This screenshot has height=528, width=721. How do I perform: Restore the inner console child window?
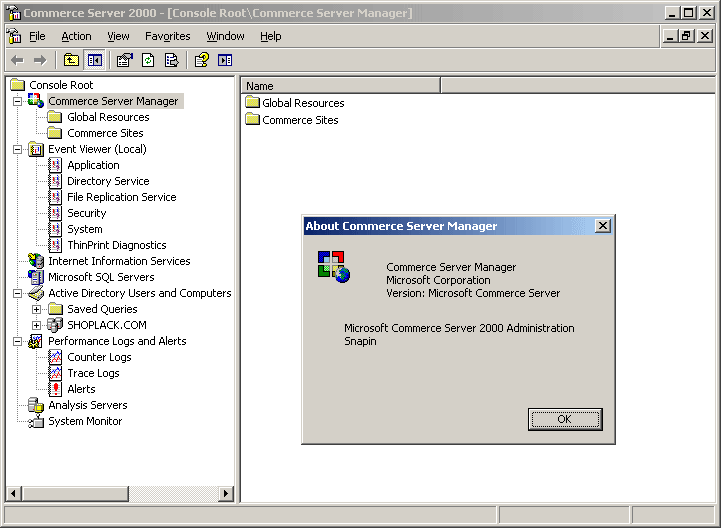[x=687, y=36]
